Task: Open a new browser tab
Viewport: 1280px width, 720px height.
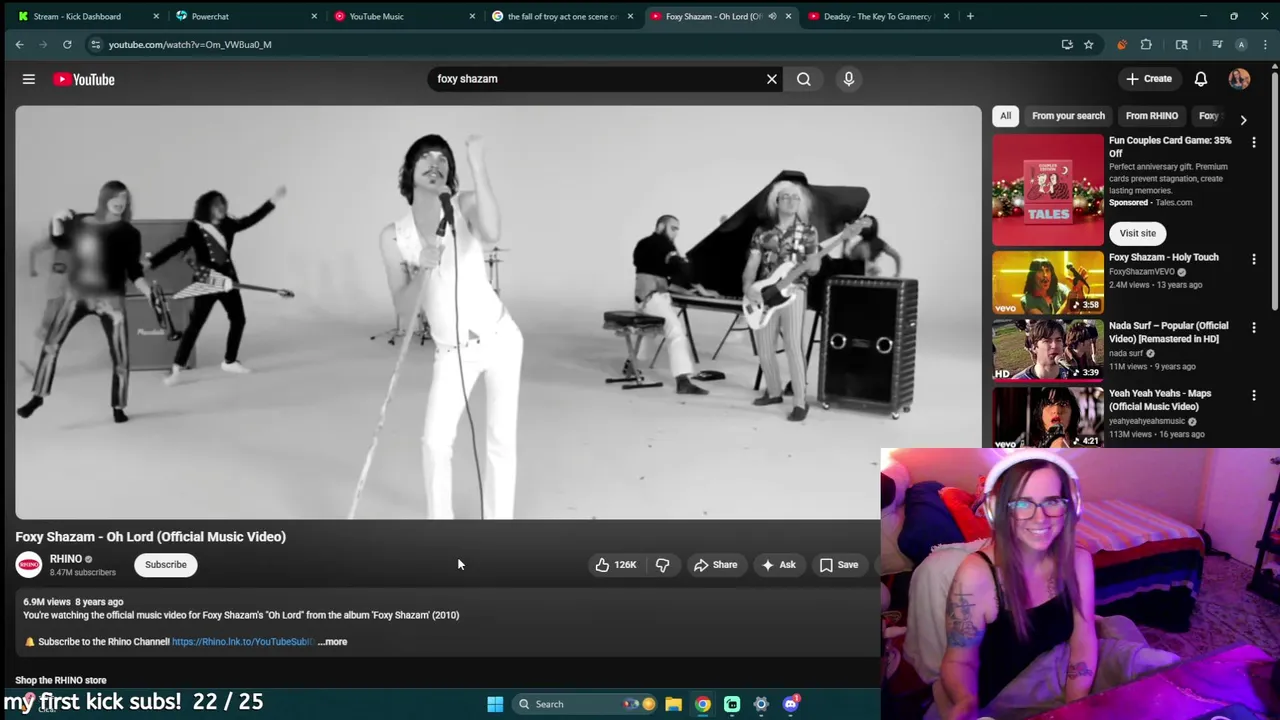Action: click(970, 16)
